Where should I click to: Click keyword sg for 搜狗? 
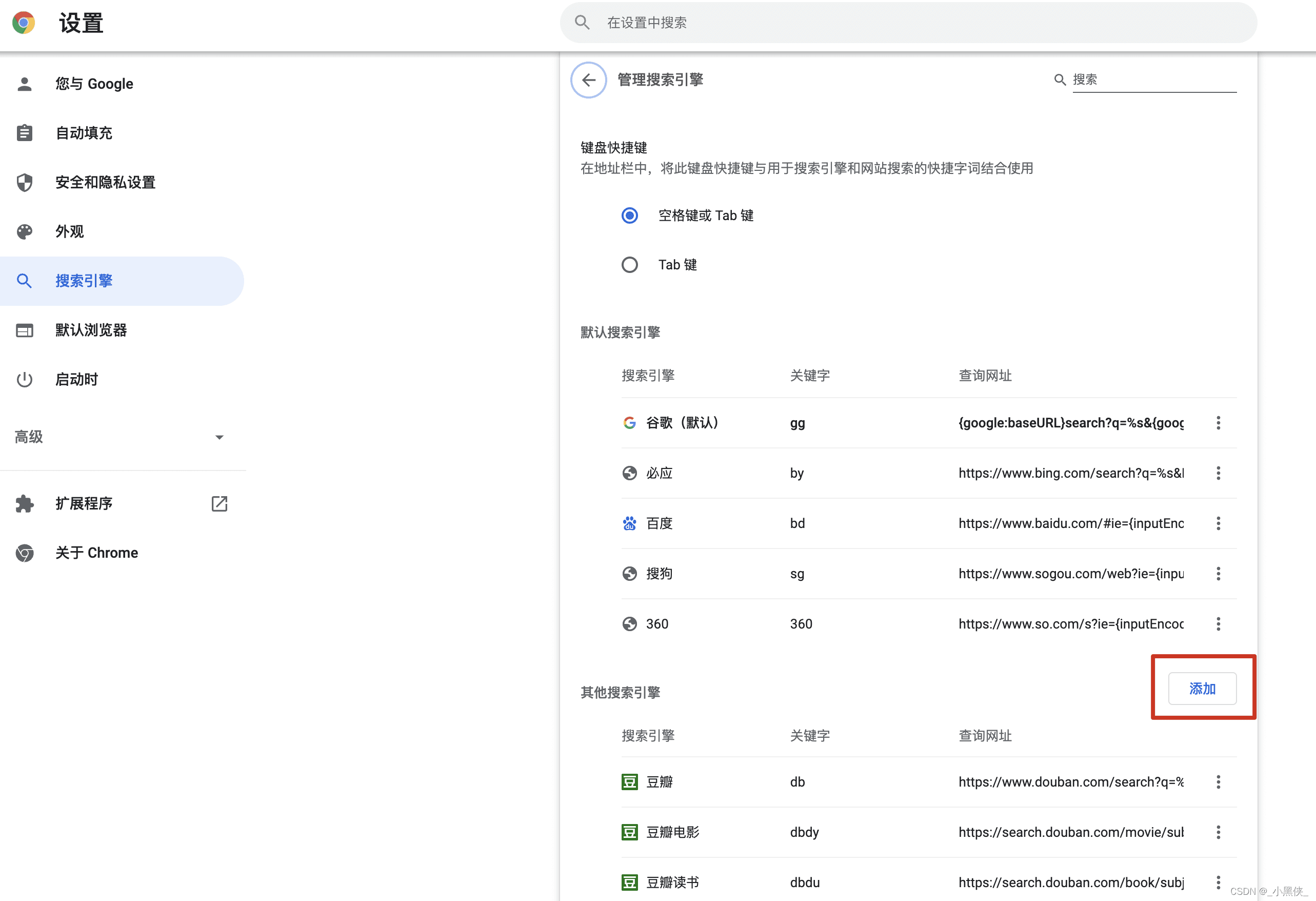point(797,574)
